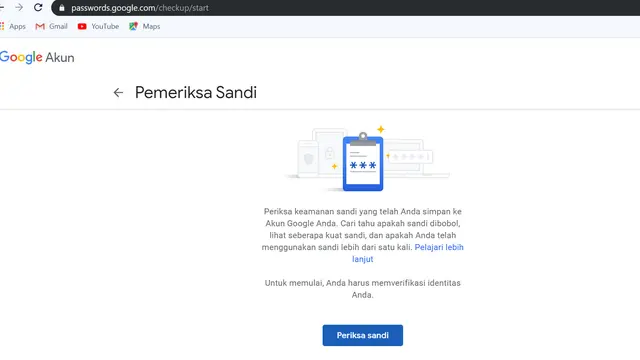Screen dimensions: 640x360
Task: Click the Pemeriksa Sandi page heading
Action: tap(196, 93)
